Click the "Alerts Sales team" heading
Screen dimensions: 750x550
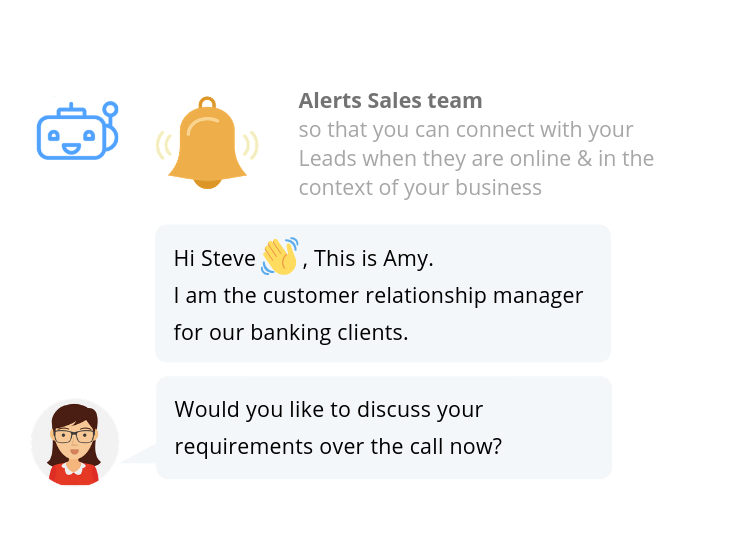click(x=390, y=101)
